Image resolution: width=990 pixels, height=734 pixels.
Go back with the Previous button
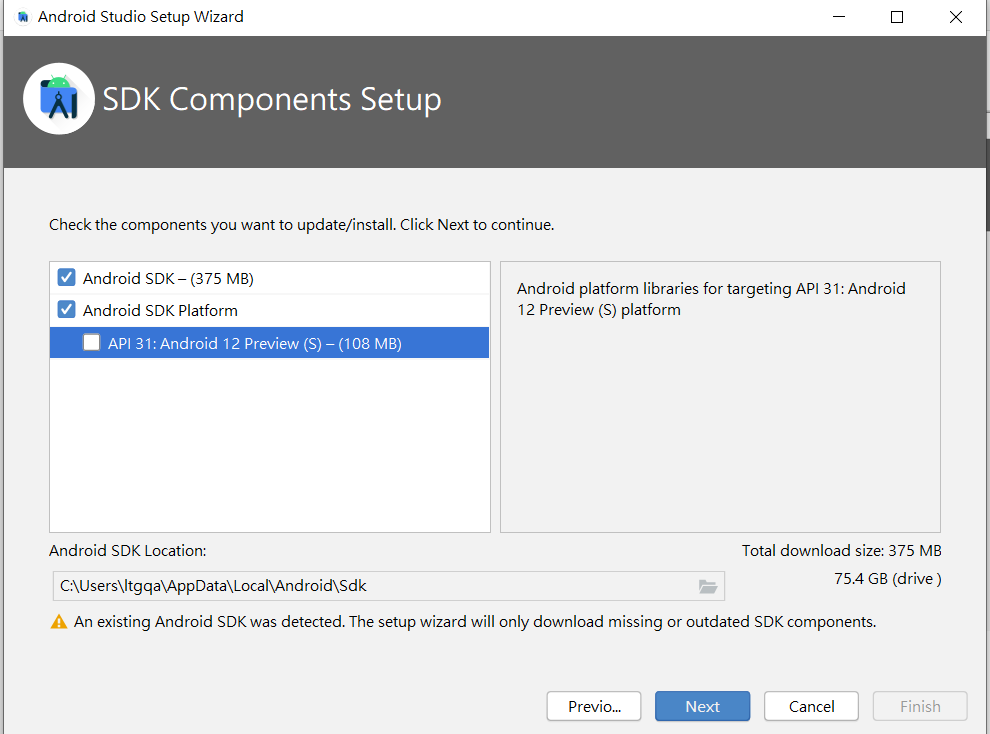(x=594, y=706)
